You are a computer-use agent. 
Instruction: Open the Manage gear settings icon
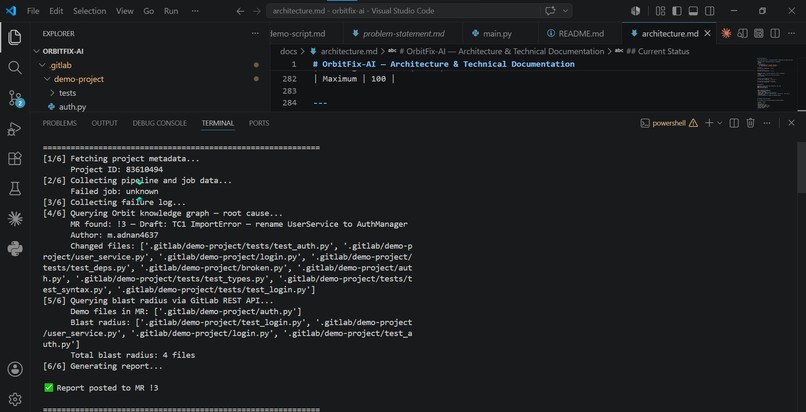[x=14, y=399]
